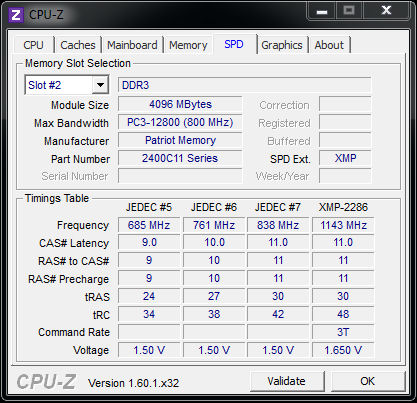417x403 pixels.
Task: Select the SPD tab
Action: pyautogui.click(x=234, y=44)
